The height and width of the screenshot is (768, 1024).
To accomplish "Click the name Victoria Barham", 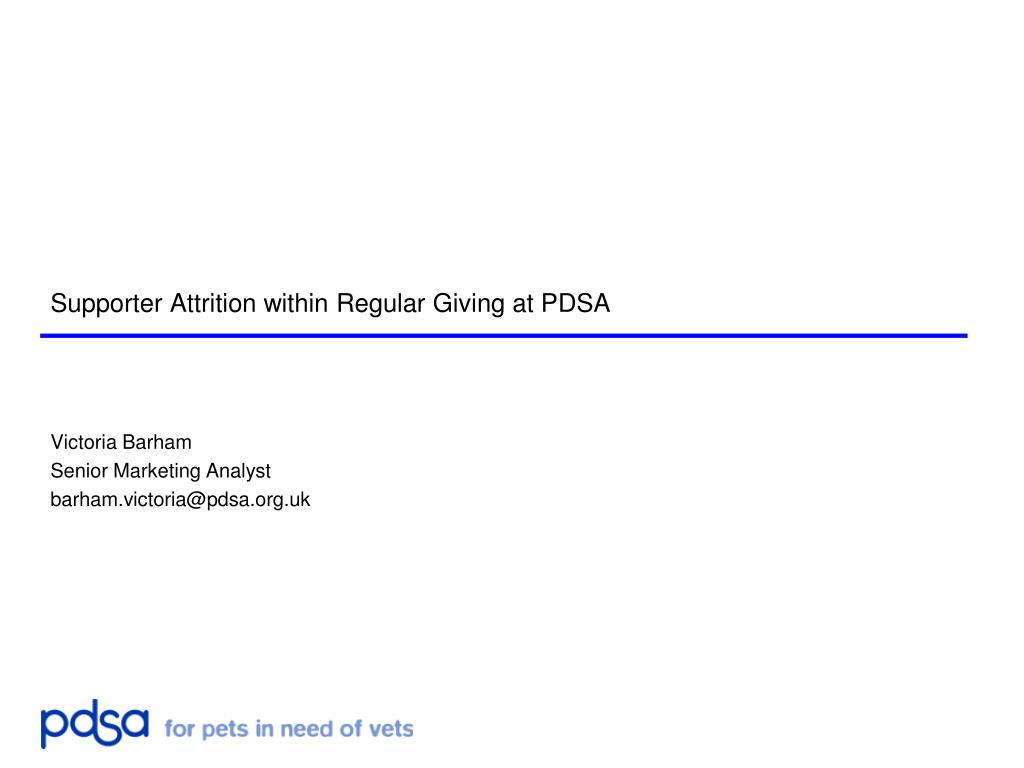I will 121,442.
